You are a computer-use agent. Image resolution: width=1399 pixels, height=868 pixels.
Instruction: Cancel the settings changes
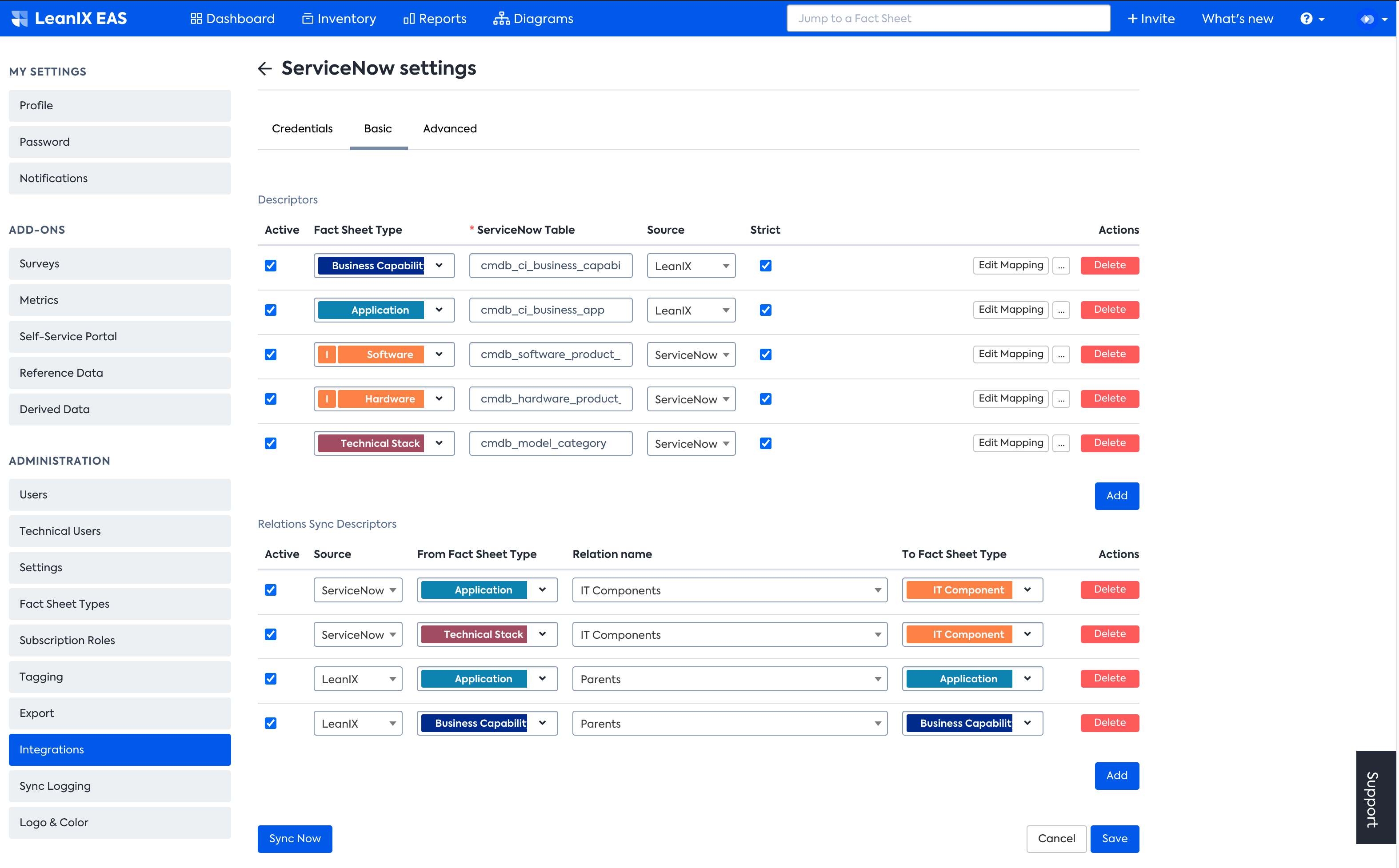point(1056,839)
